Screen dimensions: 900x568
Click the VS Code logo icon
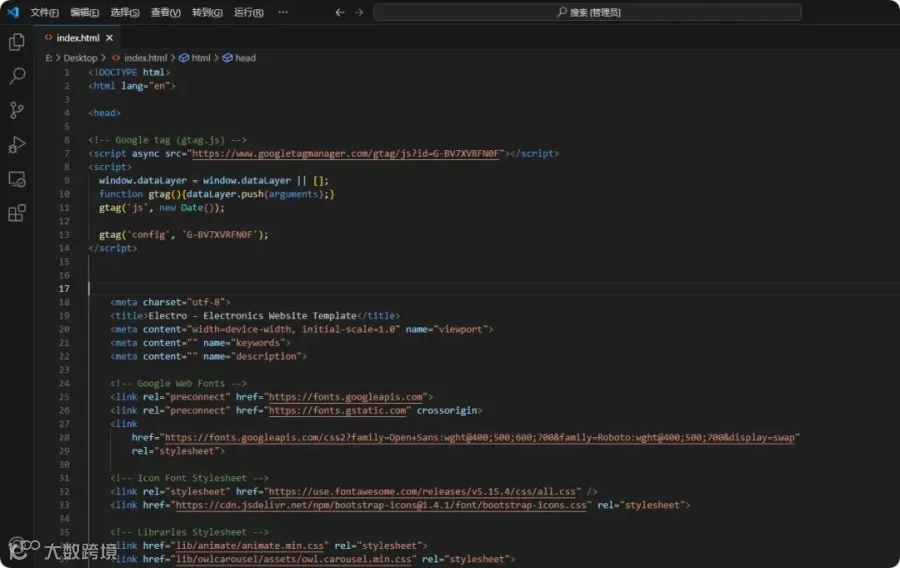[x=13, y=11]
